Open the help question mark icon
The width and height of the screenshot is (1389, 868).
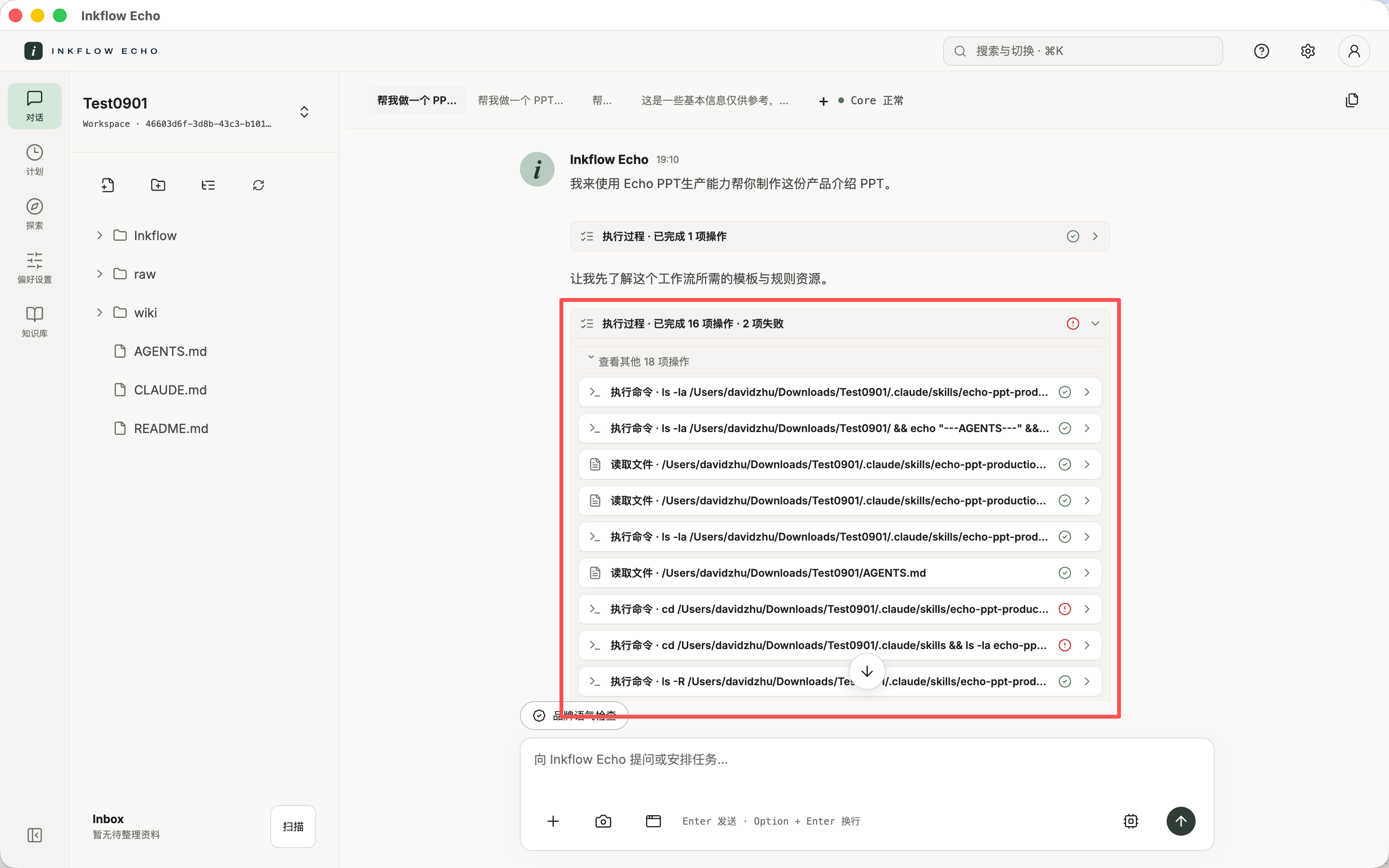coord(1262,51)
